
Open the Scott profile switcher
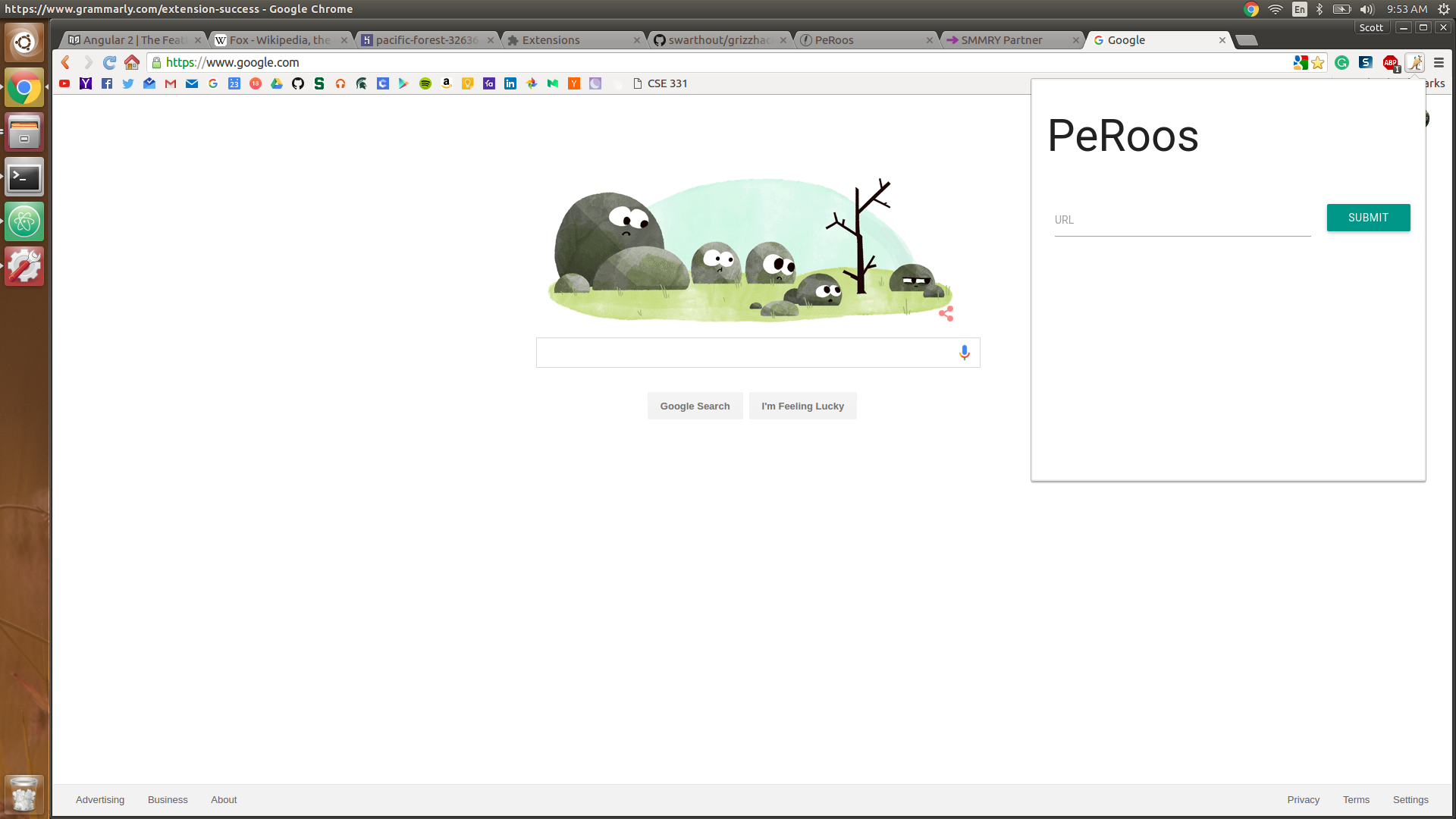click(1370, 27)
